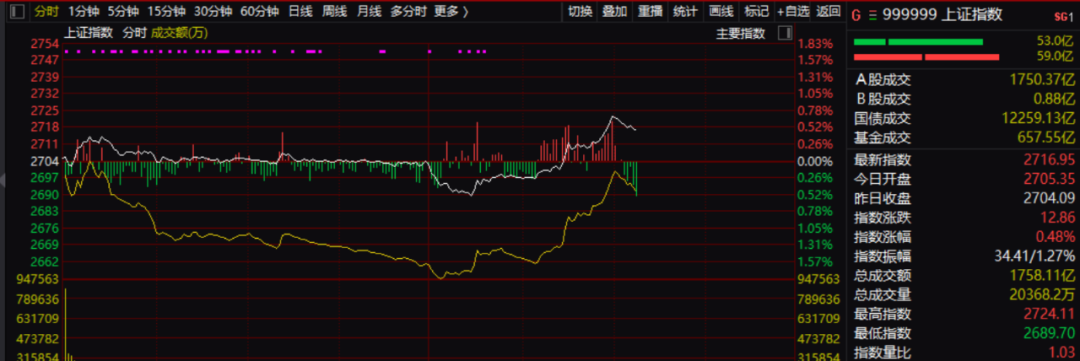Click the 分时 legend label in chart
This screenshot has height=361, width=1080.
[135, 32]
